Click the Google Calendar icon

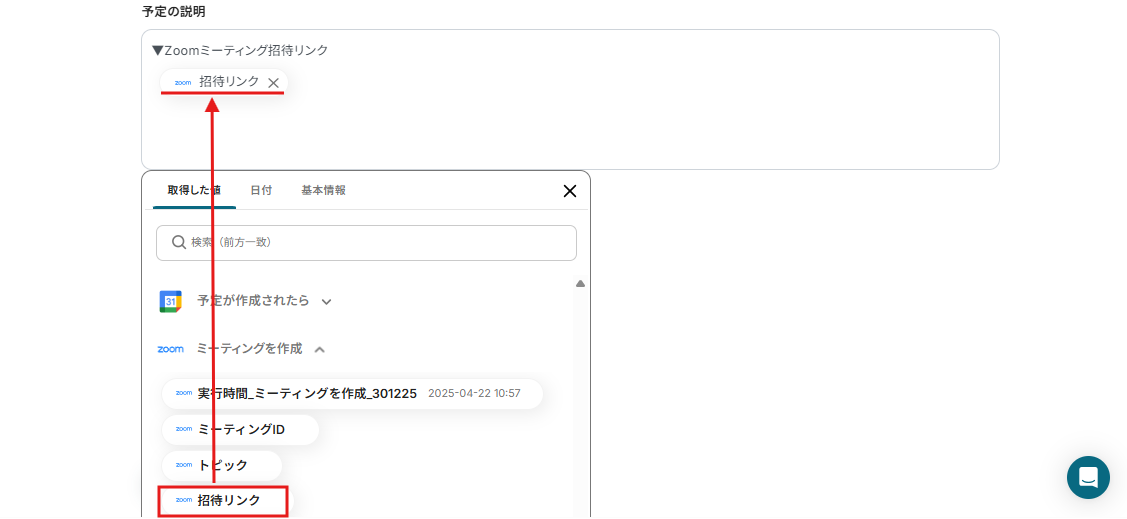pyautogui.click(x=170, y=301)
